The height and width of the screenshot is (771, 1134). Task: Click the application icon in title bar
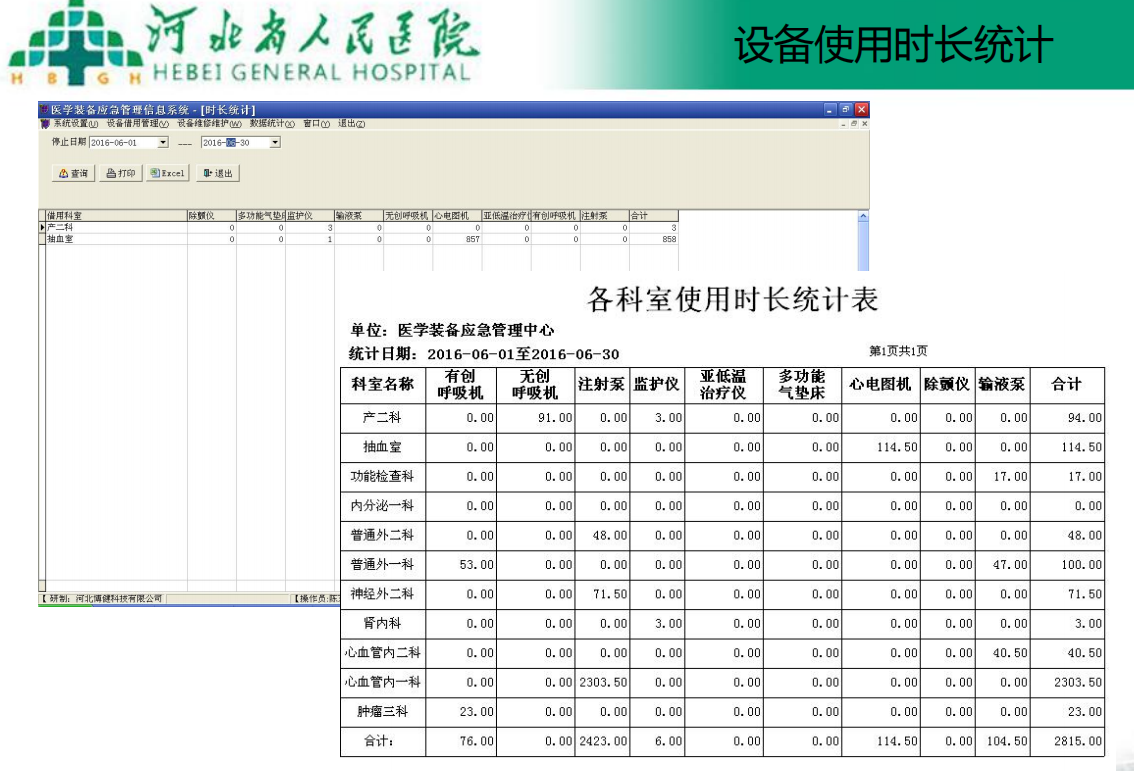click(44, 109)
